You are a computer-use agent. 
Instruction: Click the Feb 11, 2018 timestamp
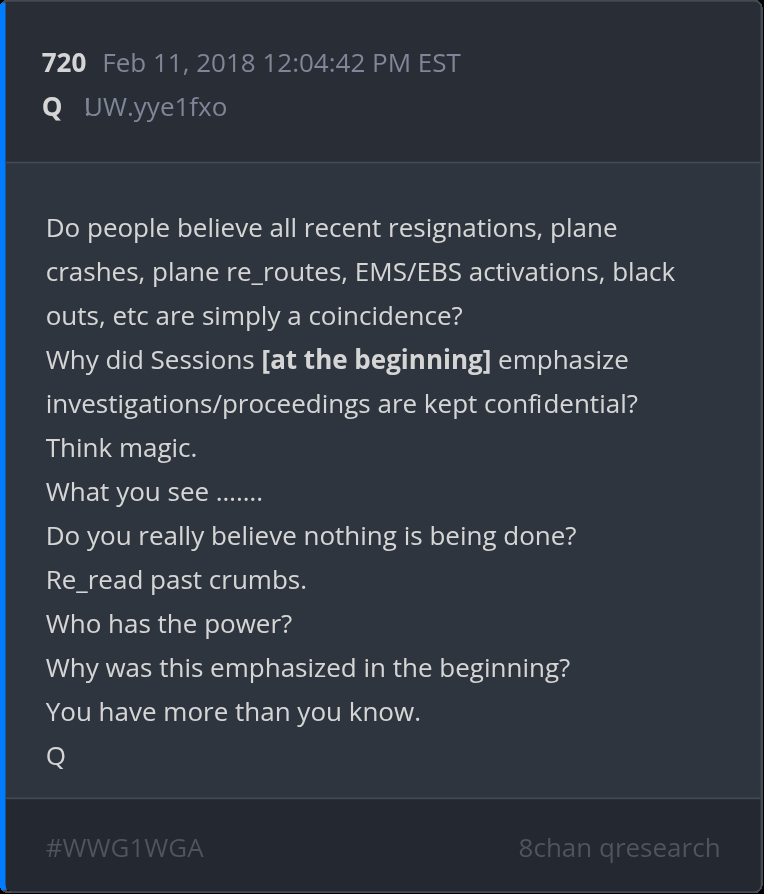(x=281, y=63)
